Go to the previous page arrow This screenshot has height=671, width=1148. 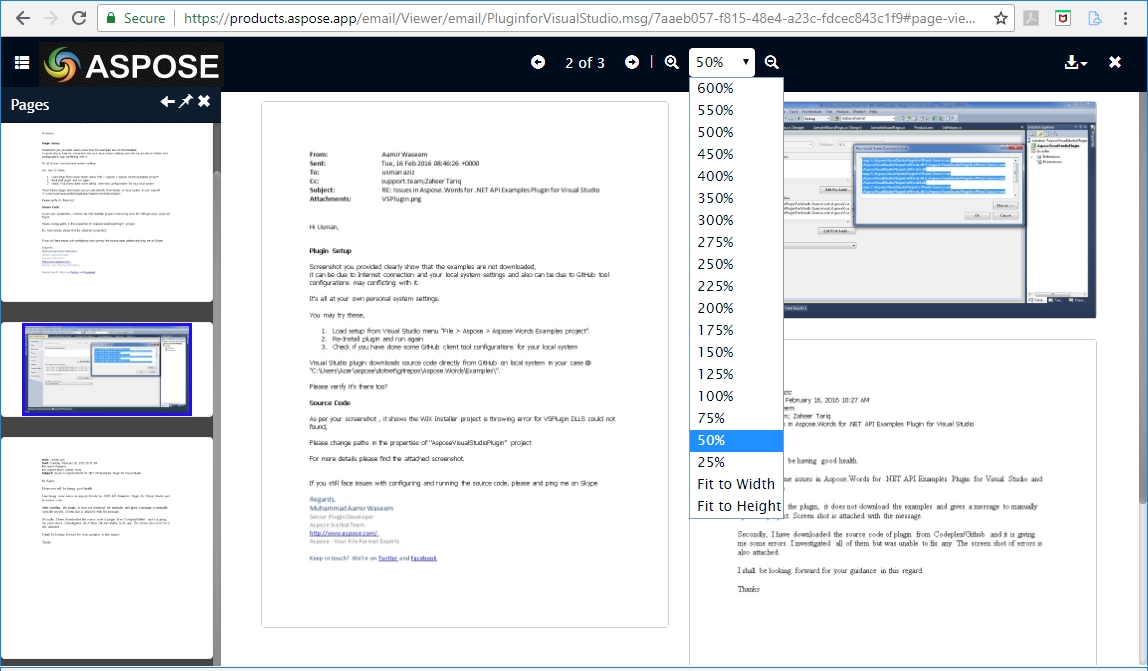click(538, 62)
